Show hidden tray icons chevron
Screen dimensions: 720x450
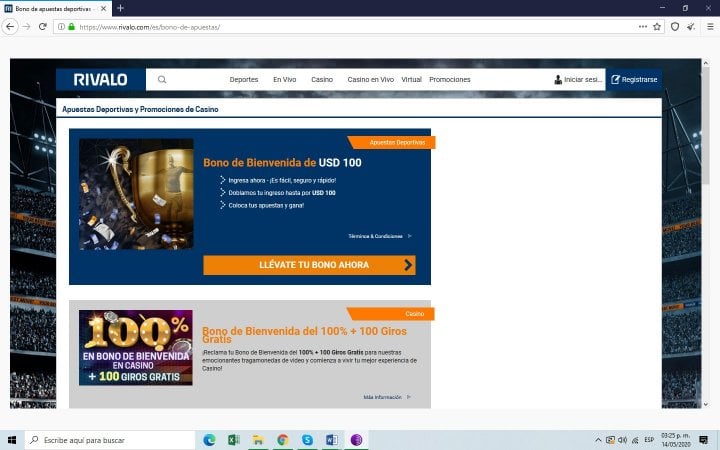pyautogui.click(x=598, y=440)
